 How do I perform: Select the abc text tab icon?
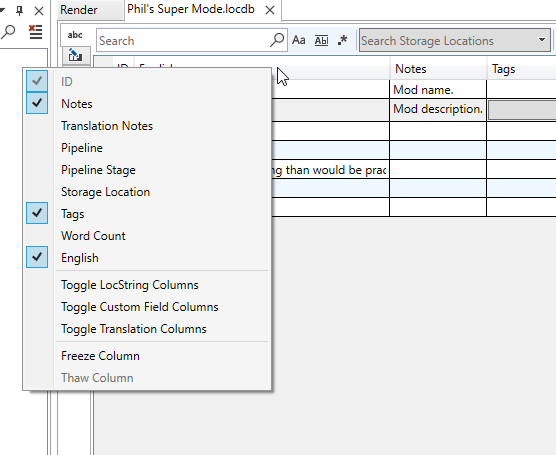pyautogui.click(x=75, y=35)
